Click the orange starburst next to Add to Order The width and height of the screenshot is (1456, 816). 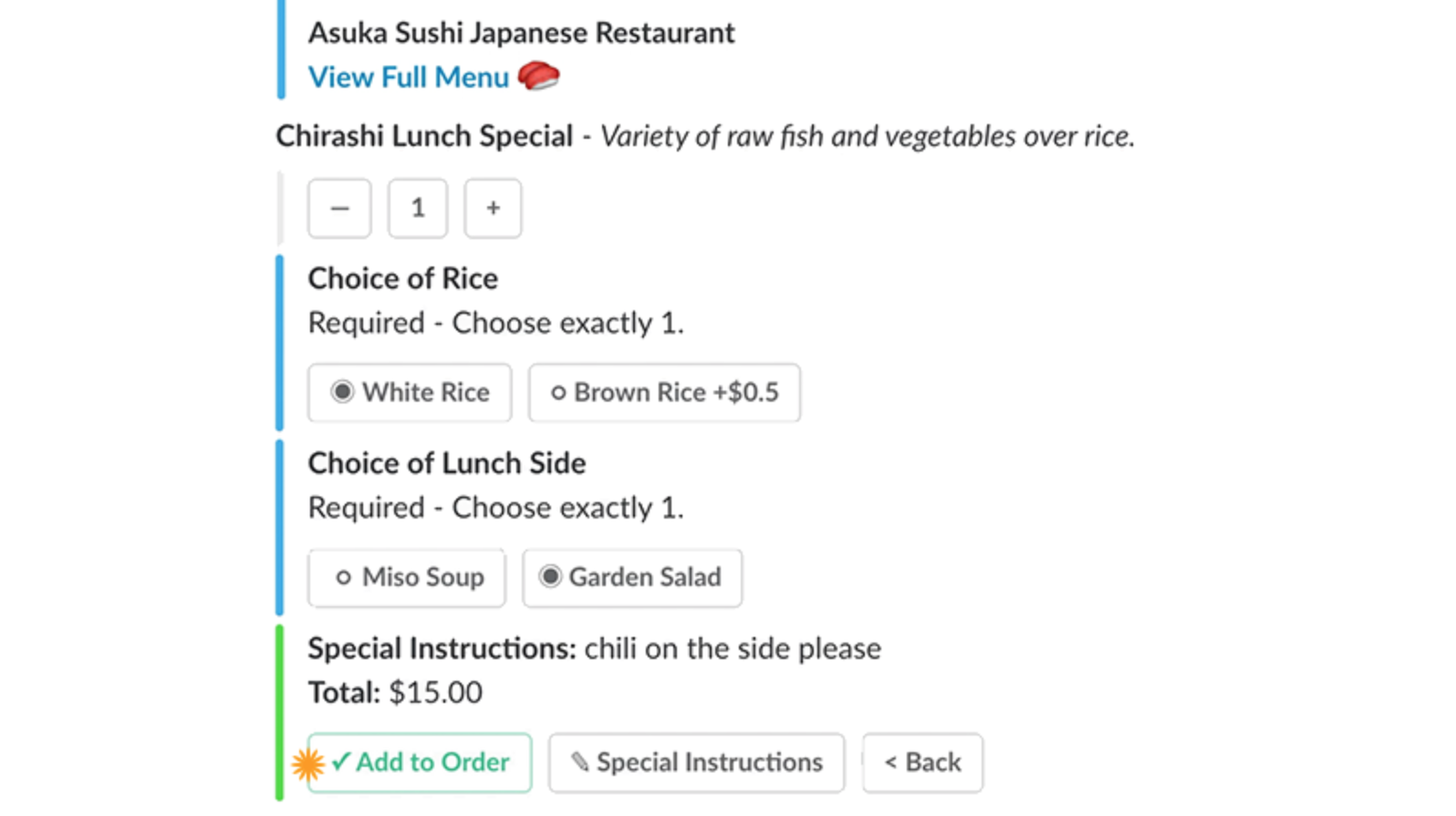click(x=308, y=763)
